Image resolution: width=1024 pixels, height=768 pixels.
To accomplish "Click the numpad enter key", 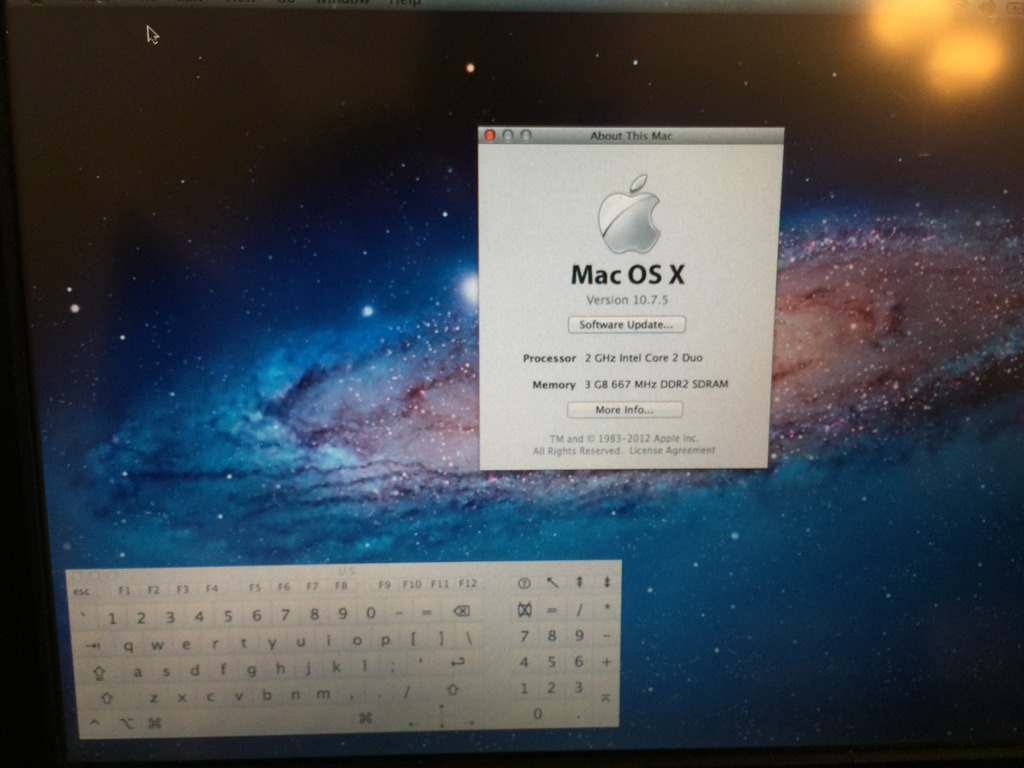I will [x=605, y=699].
